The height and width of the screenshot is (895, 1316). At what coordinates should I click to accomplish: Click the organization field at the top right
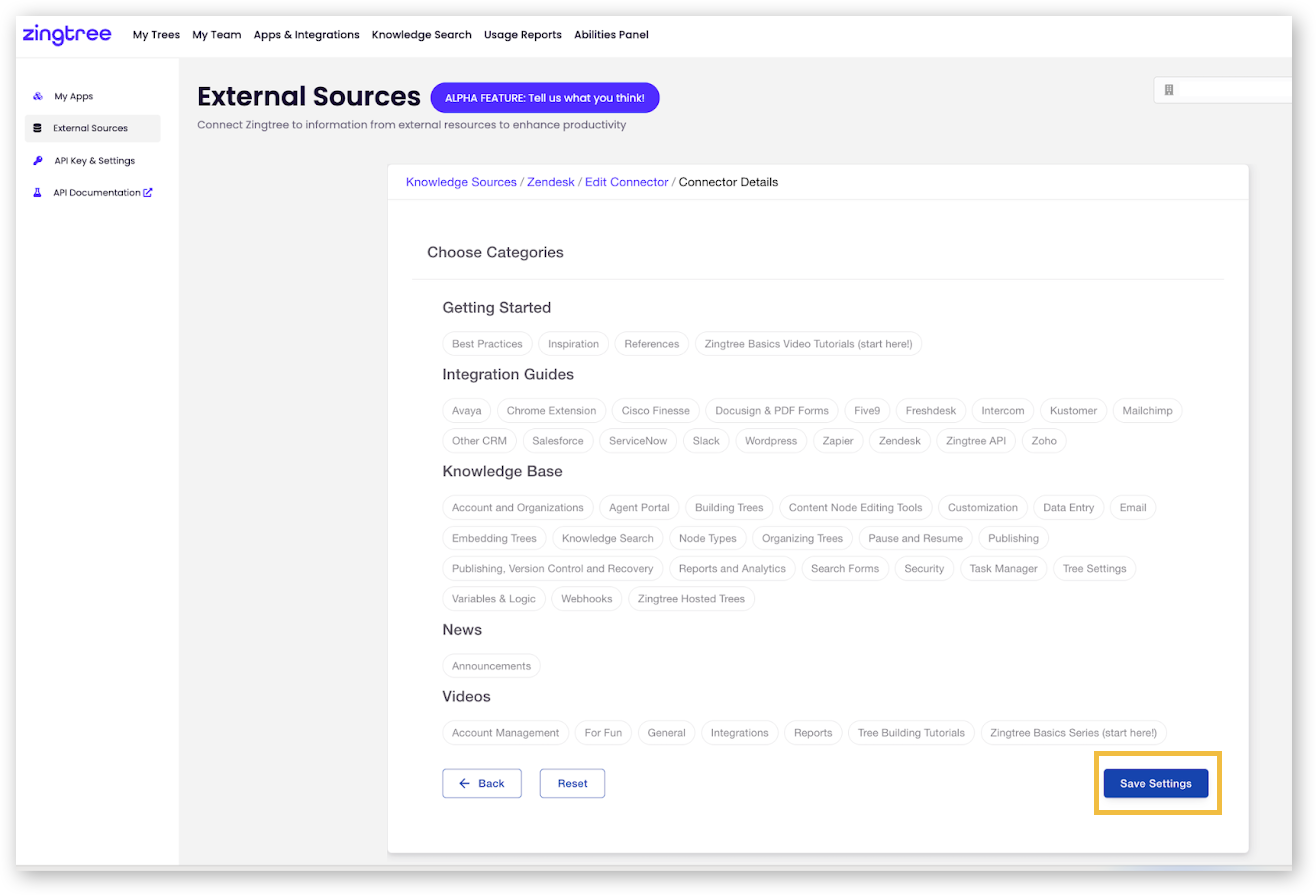[1224, 90]
